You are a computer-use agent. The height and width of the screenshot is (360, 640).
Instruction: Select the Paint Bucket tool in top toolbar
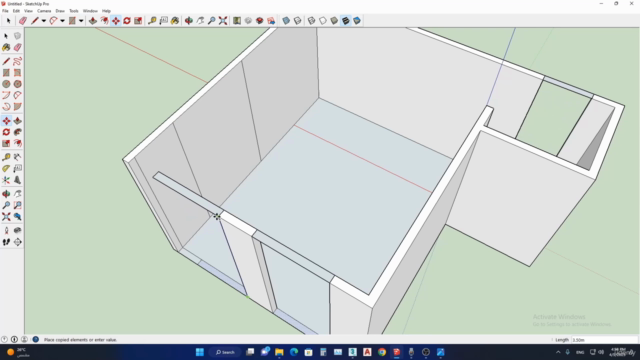[x=175, y=20]
